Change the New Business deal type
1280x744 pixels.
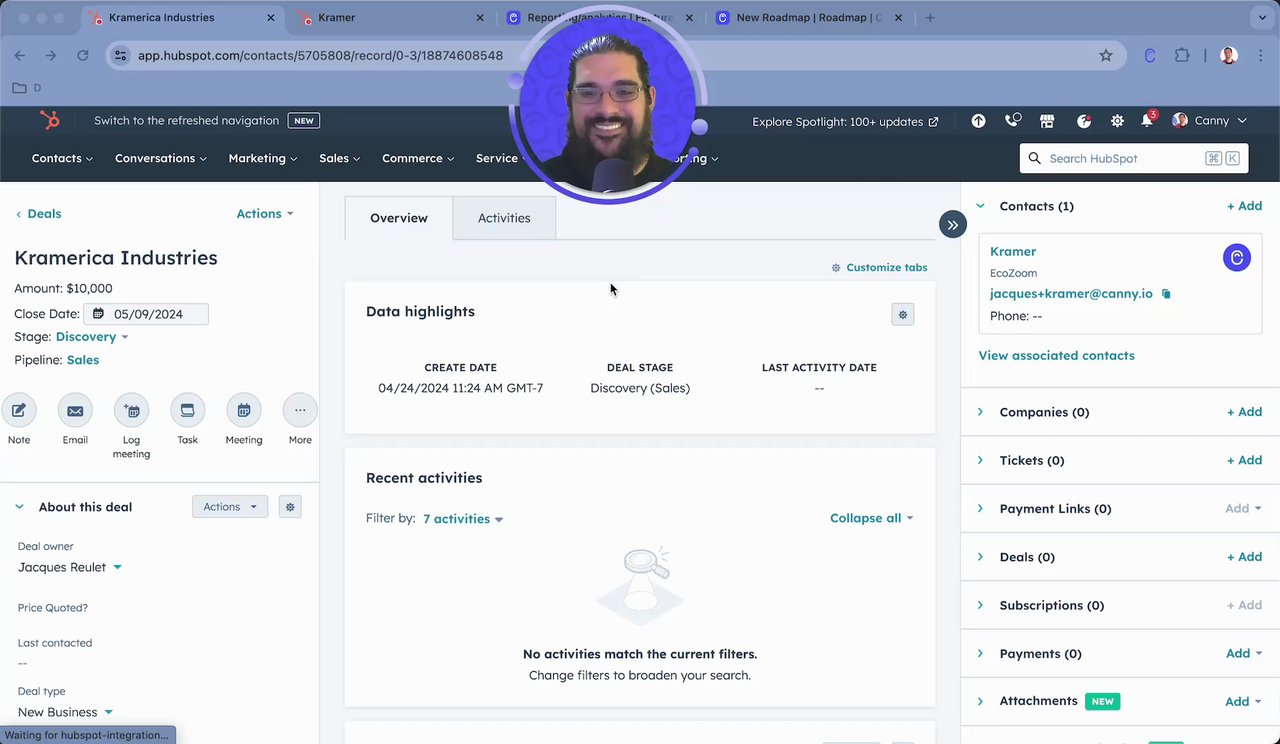coord(66,712)
